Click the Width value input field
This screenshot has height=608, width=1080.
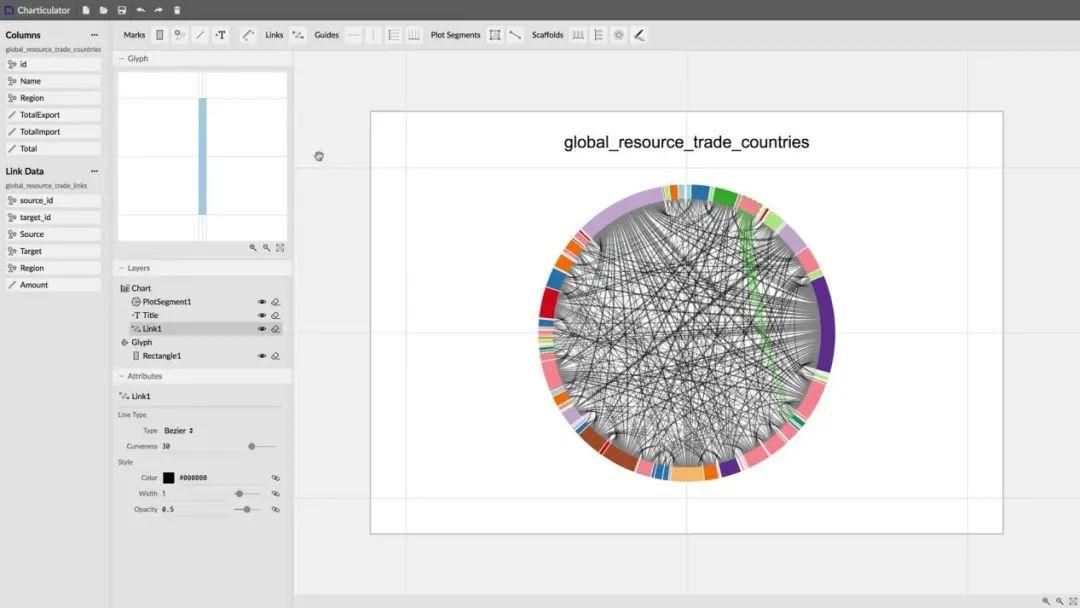pyautogui.click(x=195, y=494)
